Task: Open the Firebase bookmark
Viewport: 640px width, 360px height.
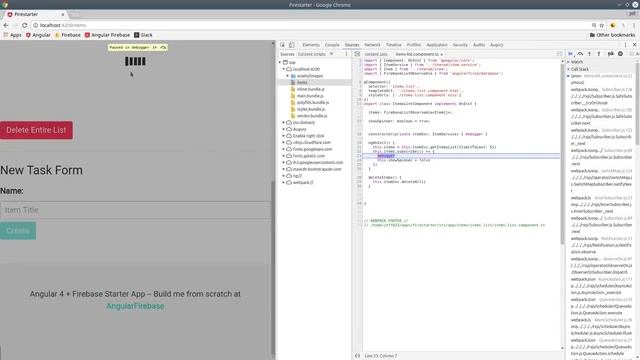Action: 68,35
